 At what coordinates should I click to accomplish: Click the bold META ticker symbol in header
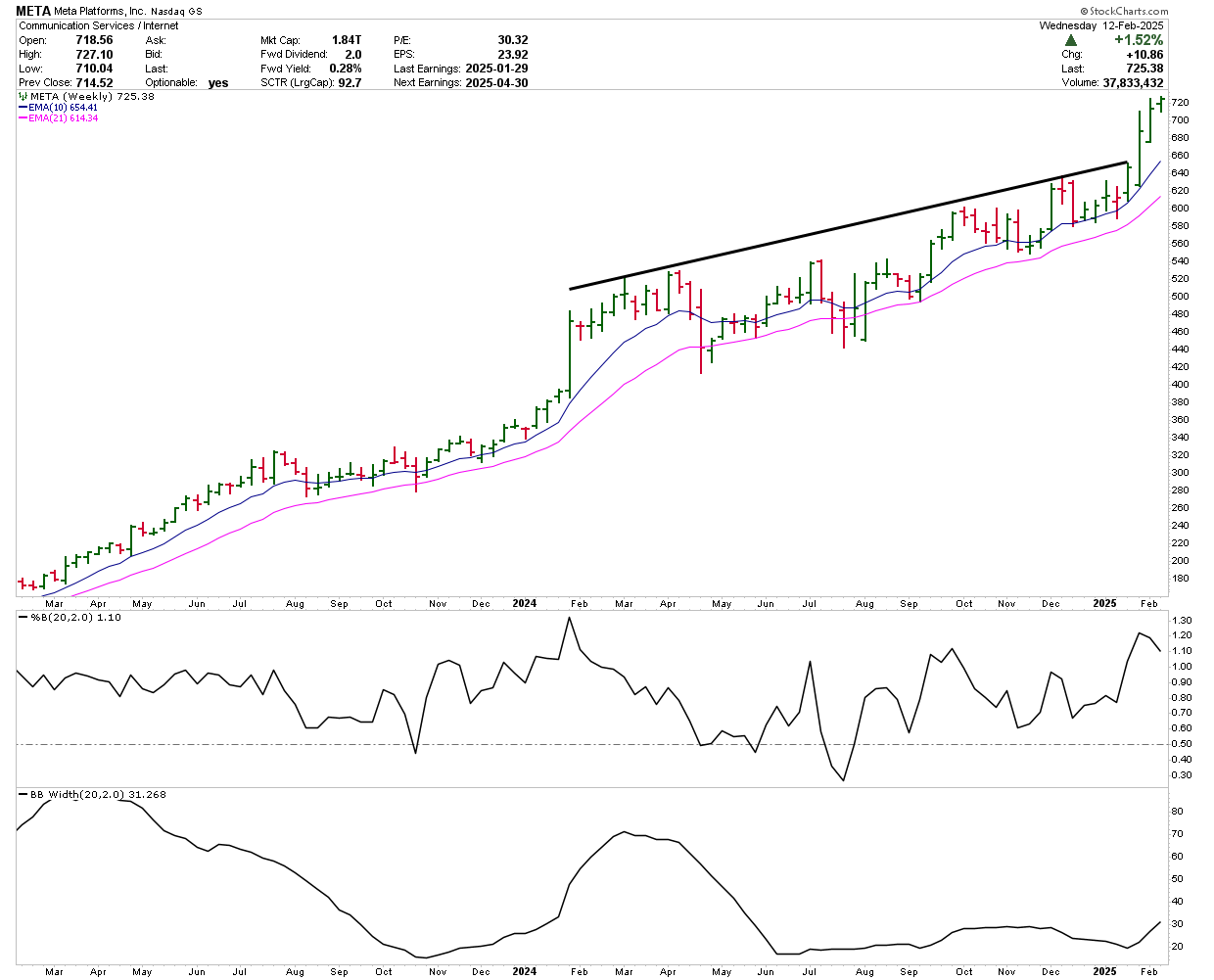32,12
